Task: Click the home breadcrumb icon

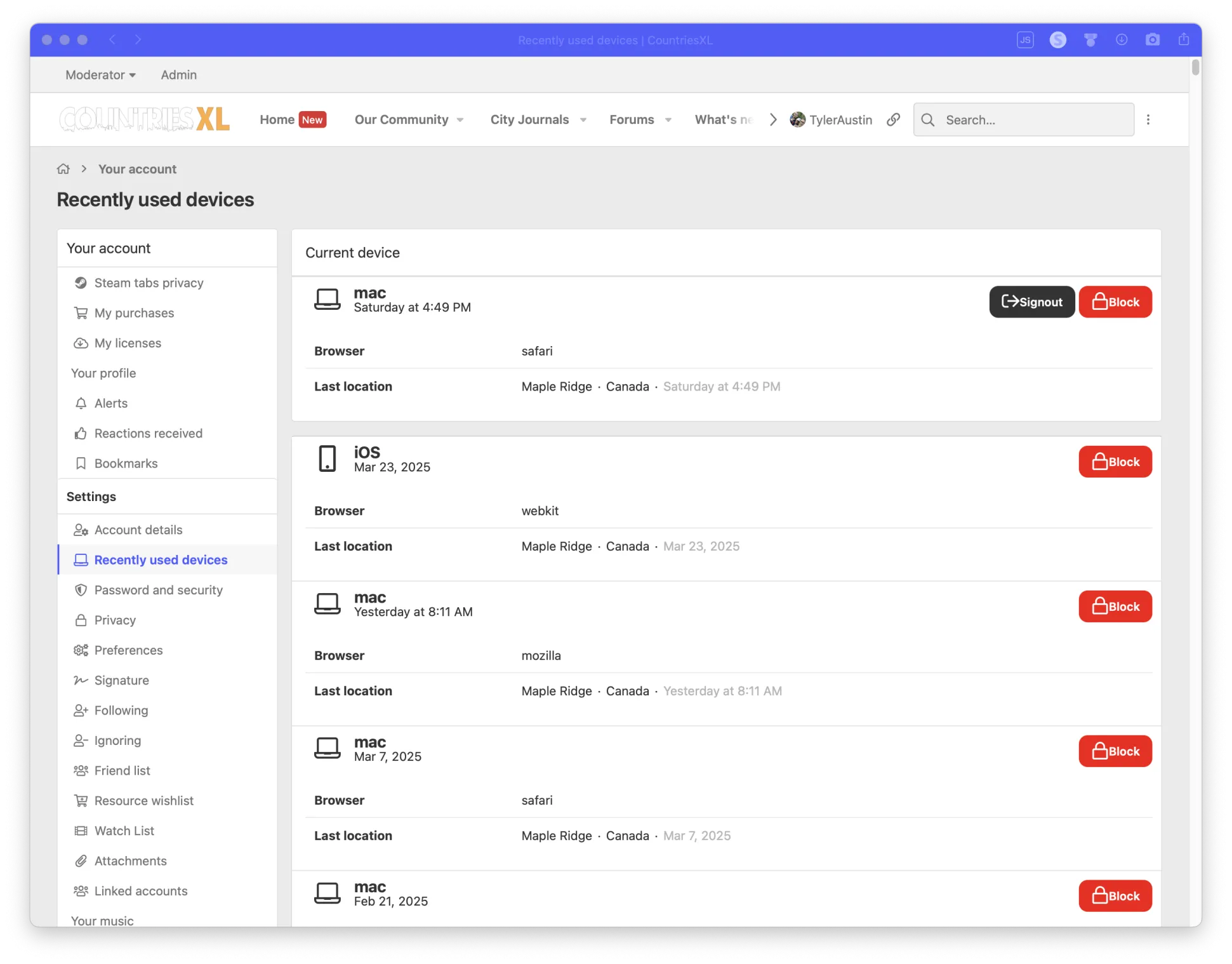Action: click(x=63, y=169)
